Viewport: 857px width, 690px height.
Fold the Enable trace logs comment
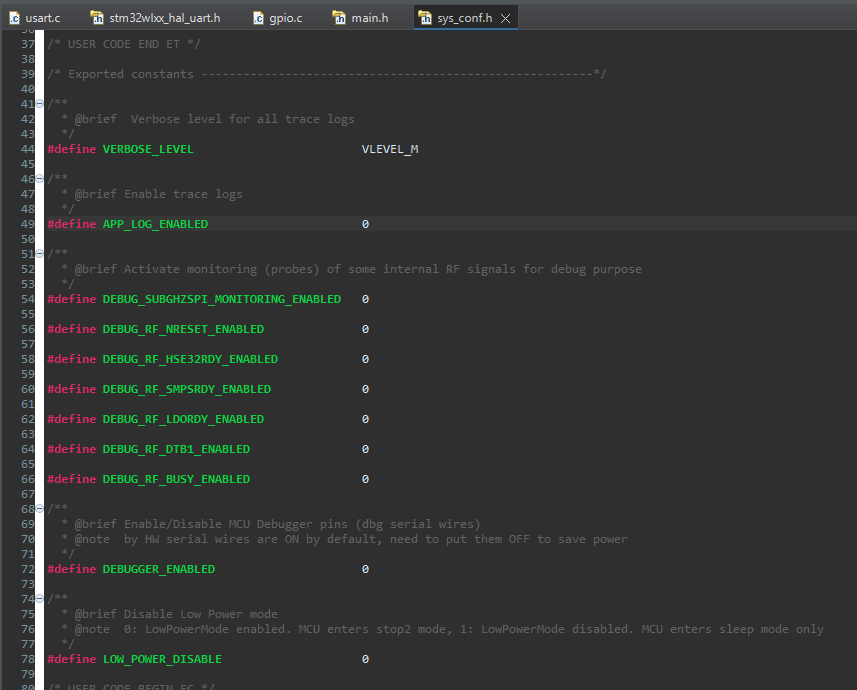pos(38,179)
